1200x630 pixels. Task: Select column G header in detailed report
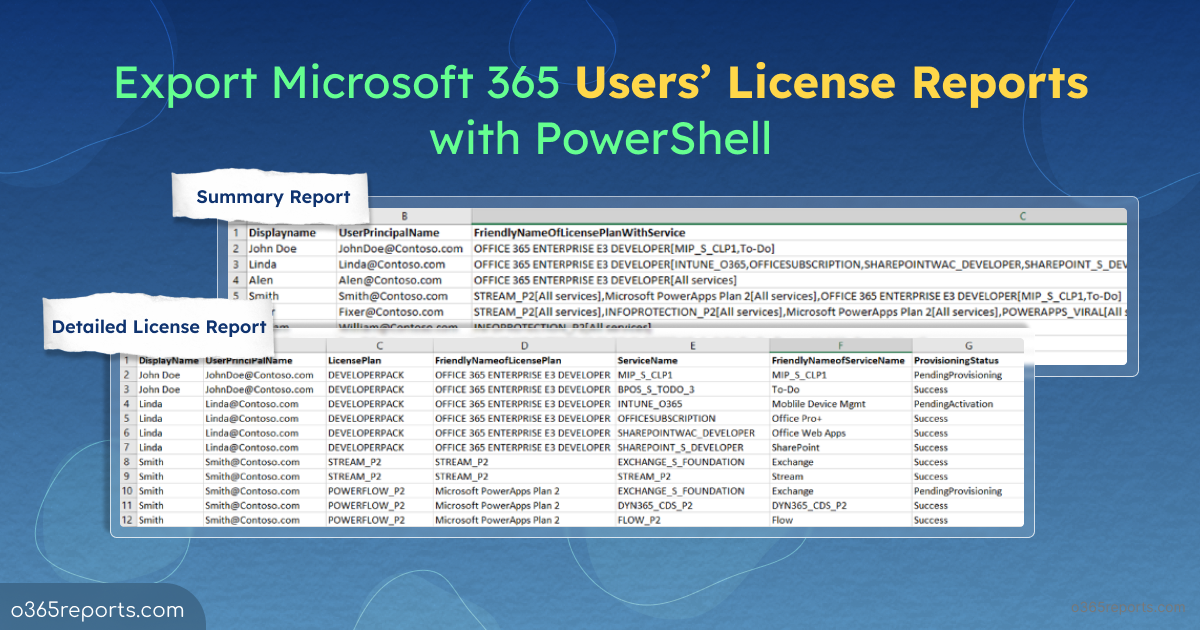(x=966, y=345)
